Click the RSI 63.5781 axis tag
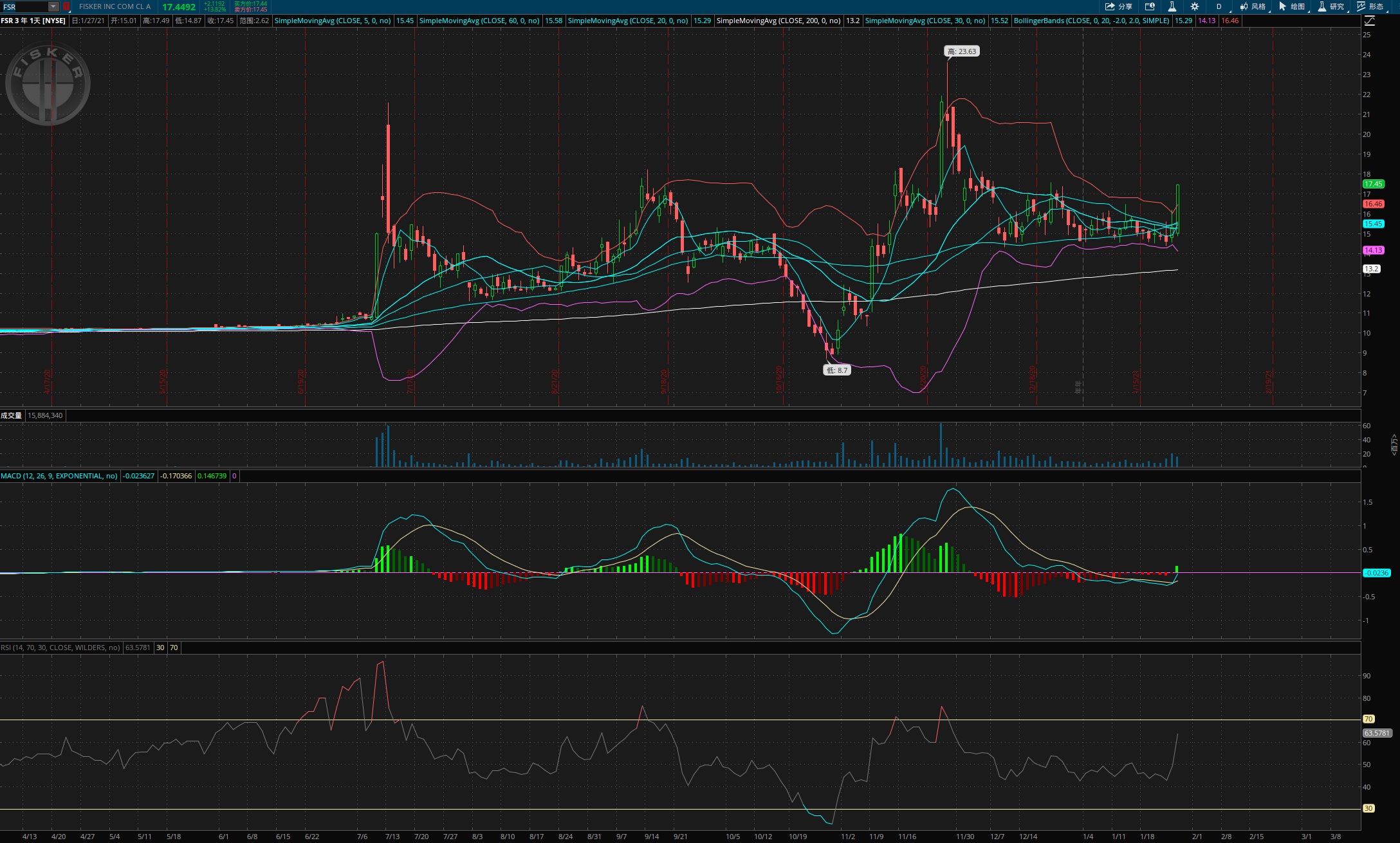 coord(1377,733)
